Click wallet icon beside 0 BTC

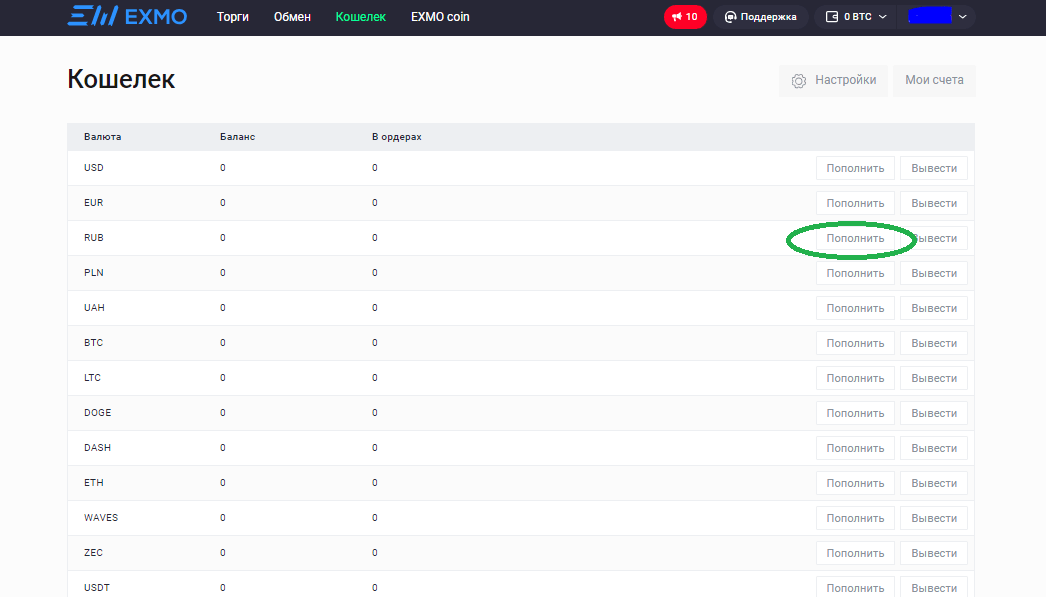click(832, 17)
